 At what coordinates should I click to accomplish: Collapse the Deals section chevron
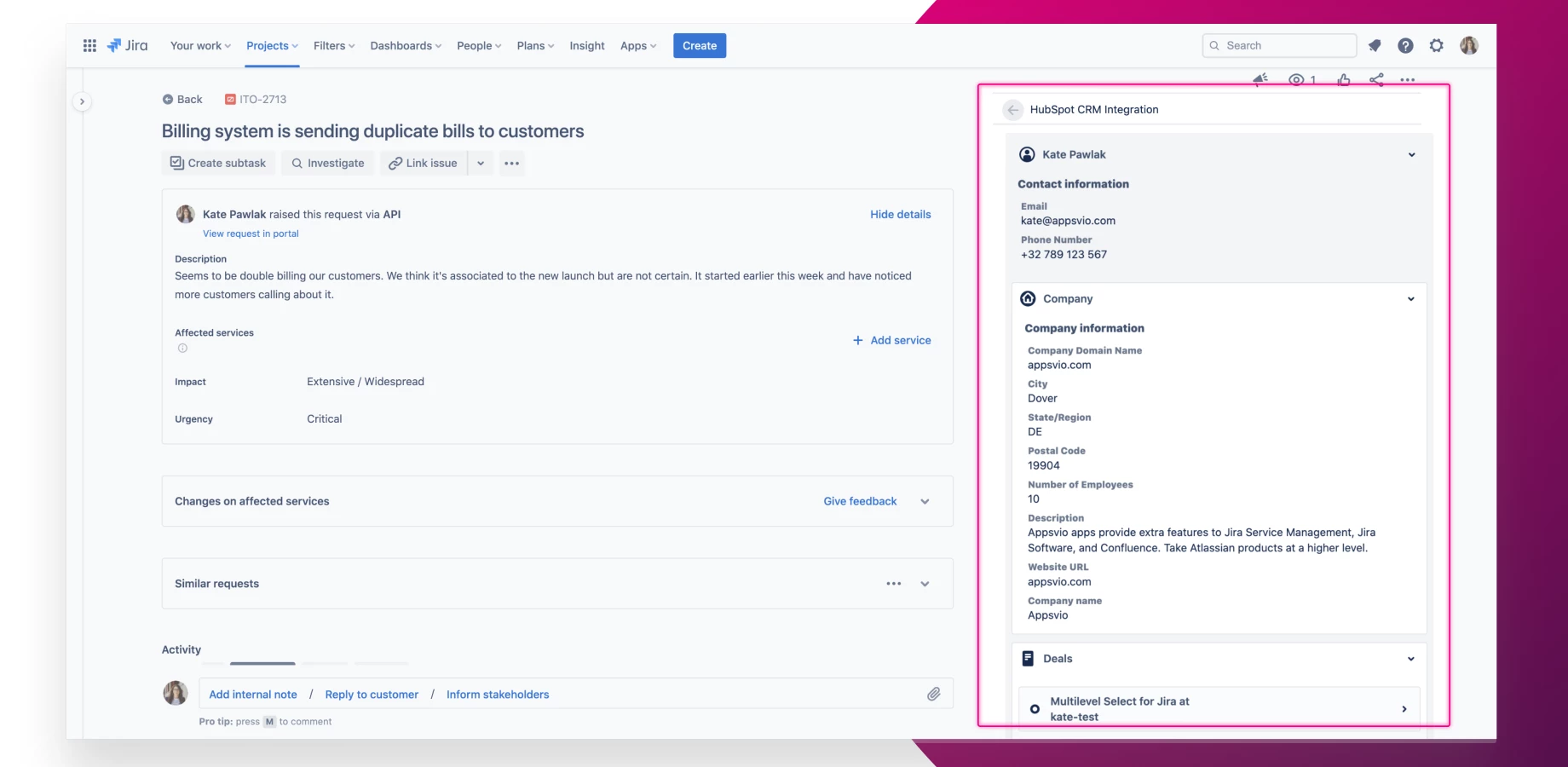(1411, 659)
